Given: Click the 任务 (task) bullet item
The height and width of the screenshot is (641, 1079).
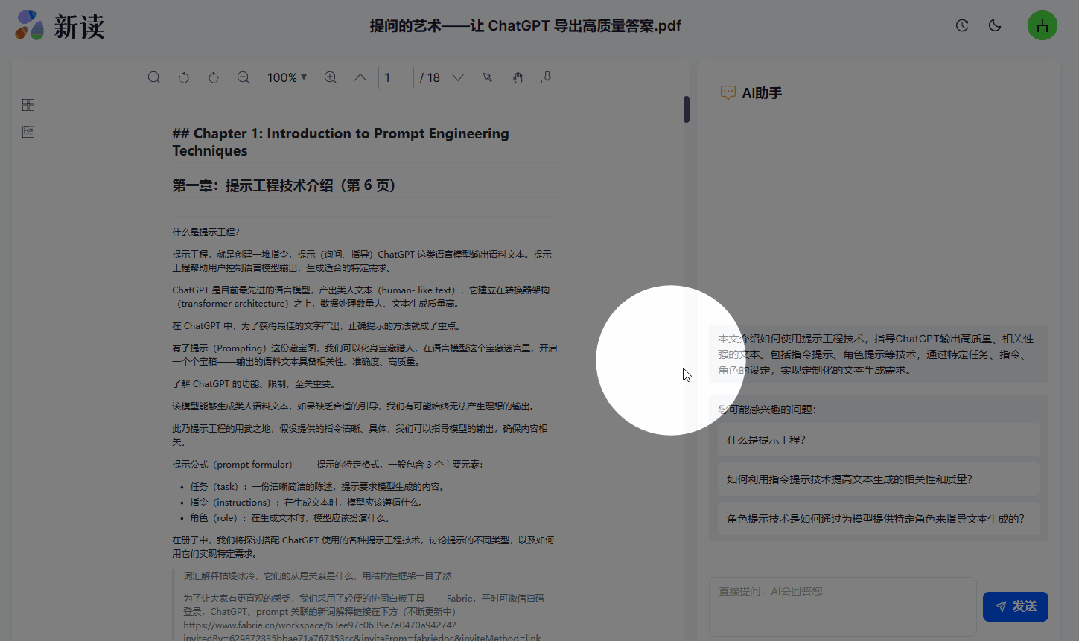Looking at the screenshot, I should point(317,486).
